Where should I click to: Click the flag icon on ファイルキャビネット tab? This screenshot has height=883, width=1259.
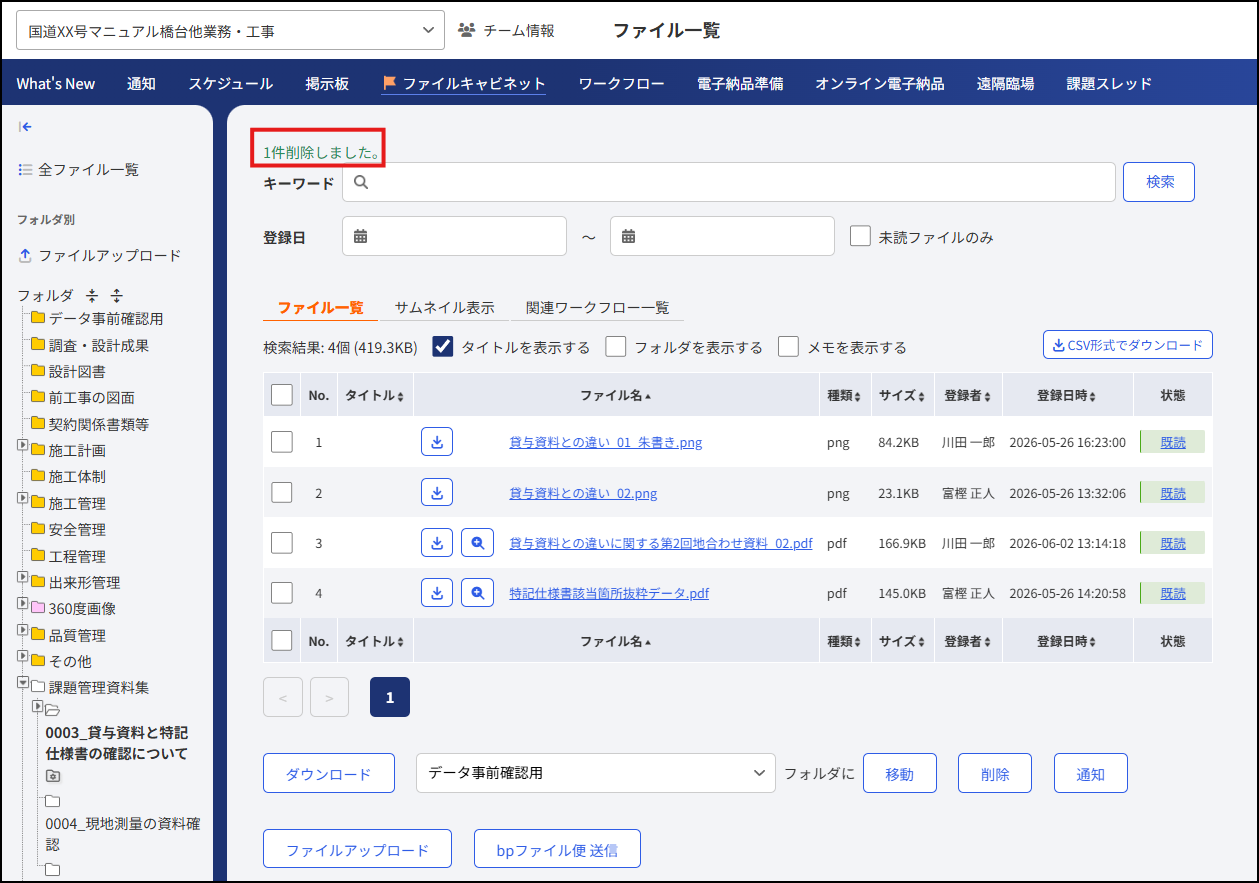pyautogui.click(x=390, y=84)
